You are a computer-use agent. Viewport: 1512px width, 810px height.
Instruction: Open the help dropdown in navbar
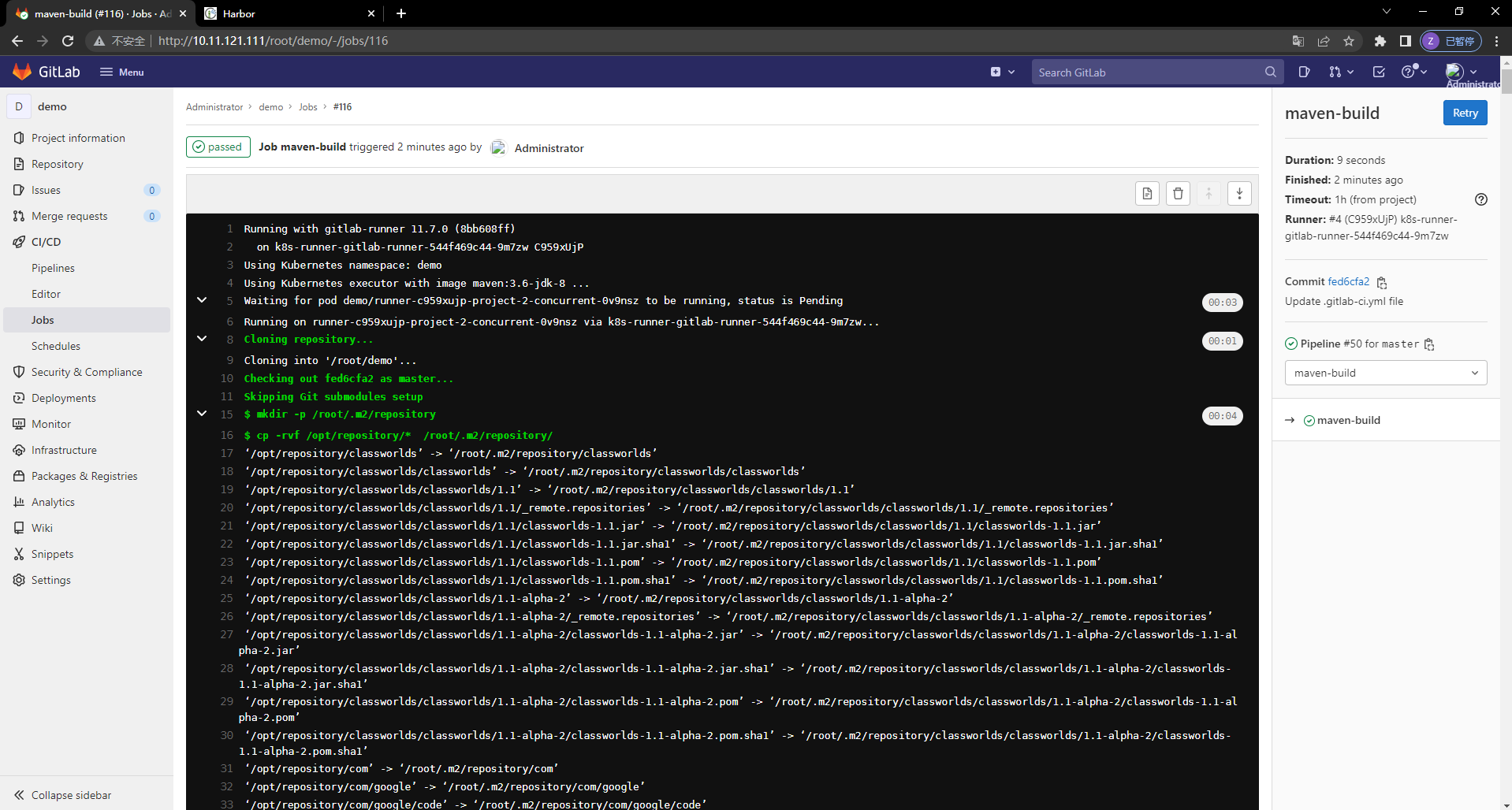[x=1414, y=72]
